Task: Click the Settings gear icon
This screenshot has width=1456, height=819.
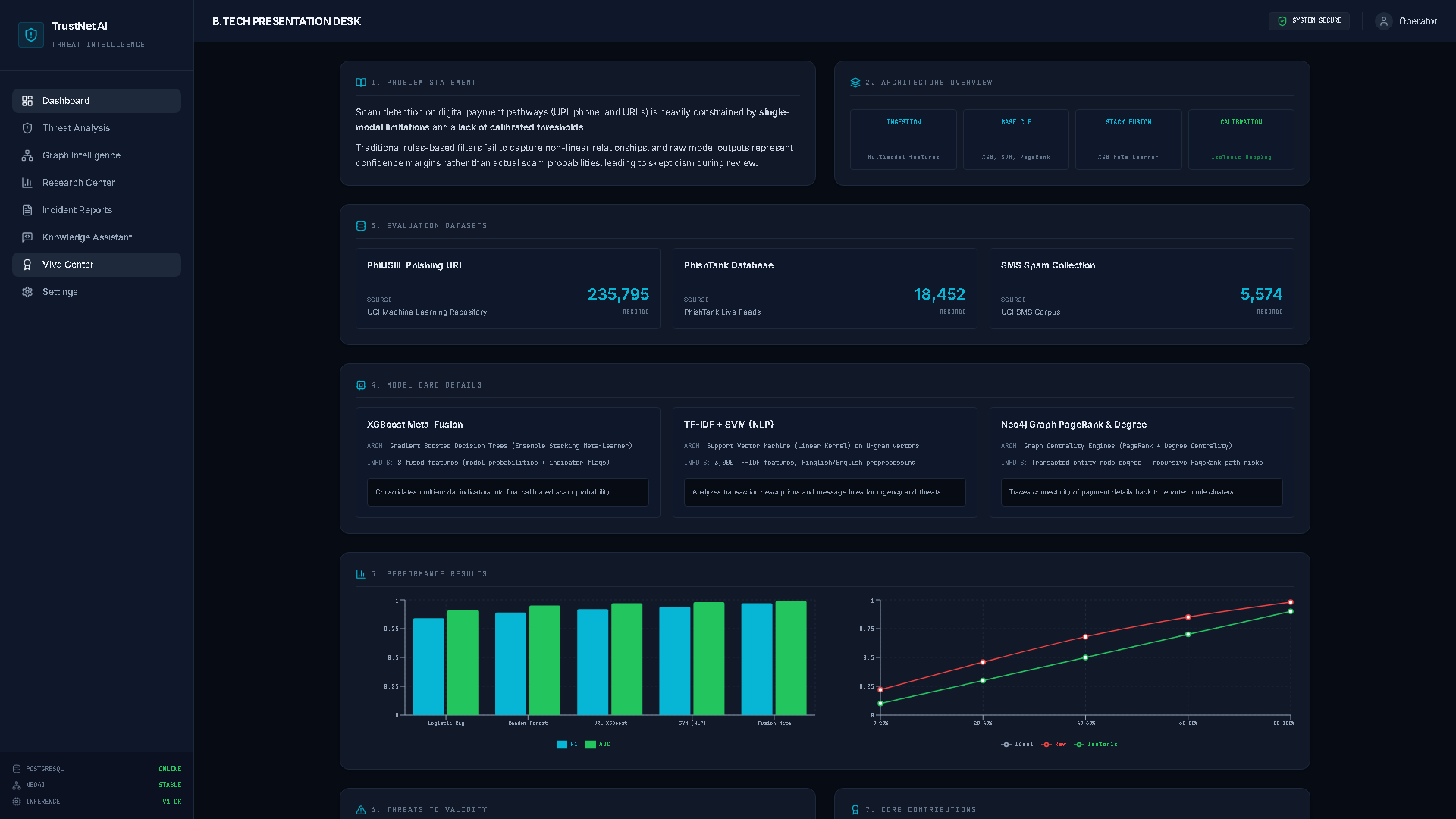Action: coord(27,292)
